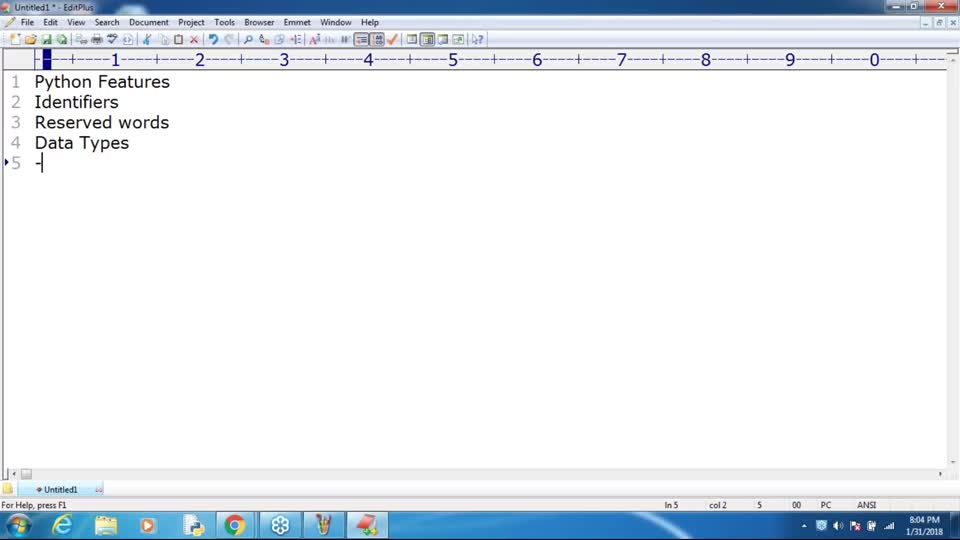This screenshot has height=540, width=960.
Task: Click the 'col 2' status bar entry
Action: tap(718, 505)
